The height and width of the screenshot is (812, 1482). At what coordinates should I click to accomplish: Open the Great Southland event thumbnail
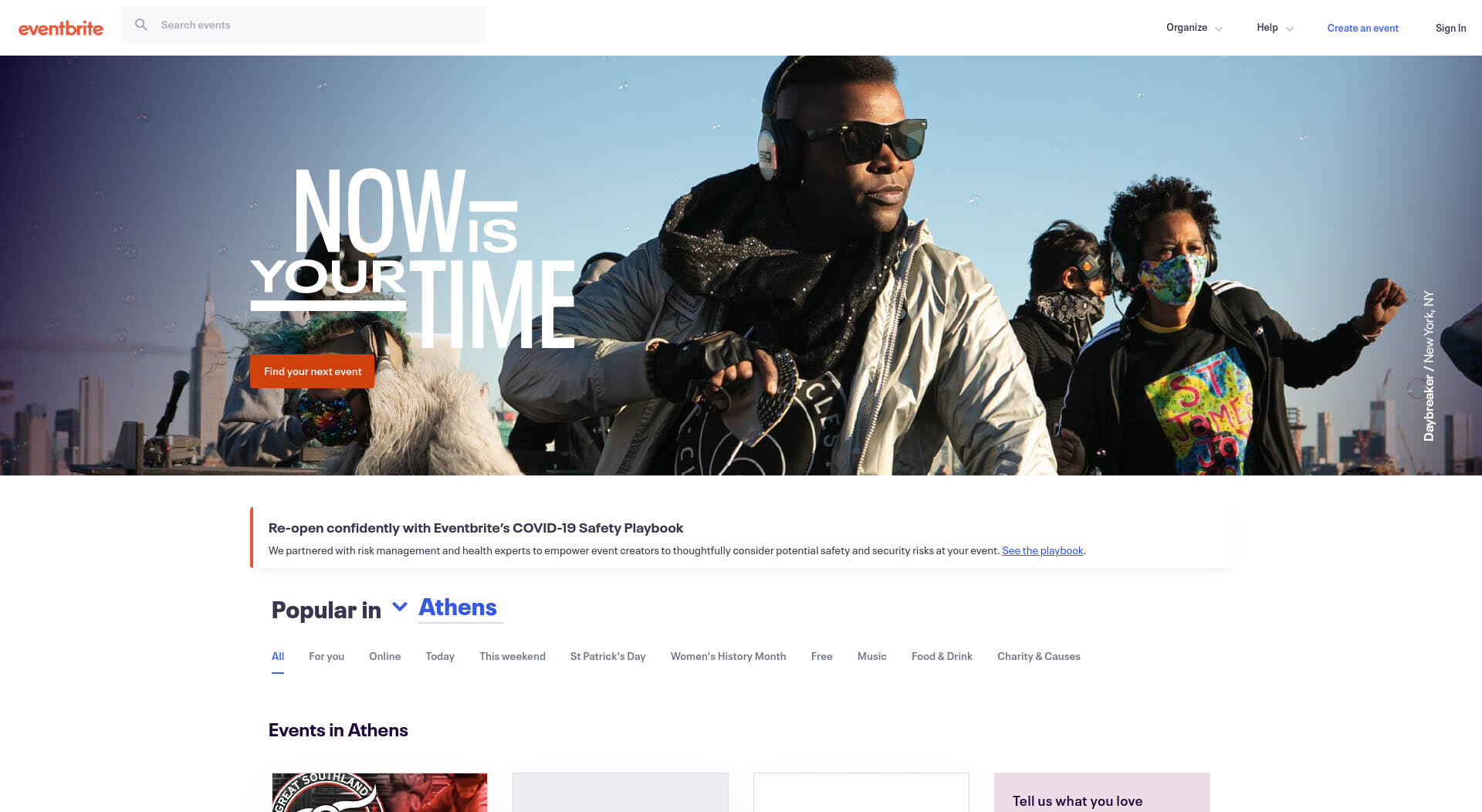click(380, 793)
